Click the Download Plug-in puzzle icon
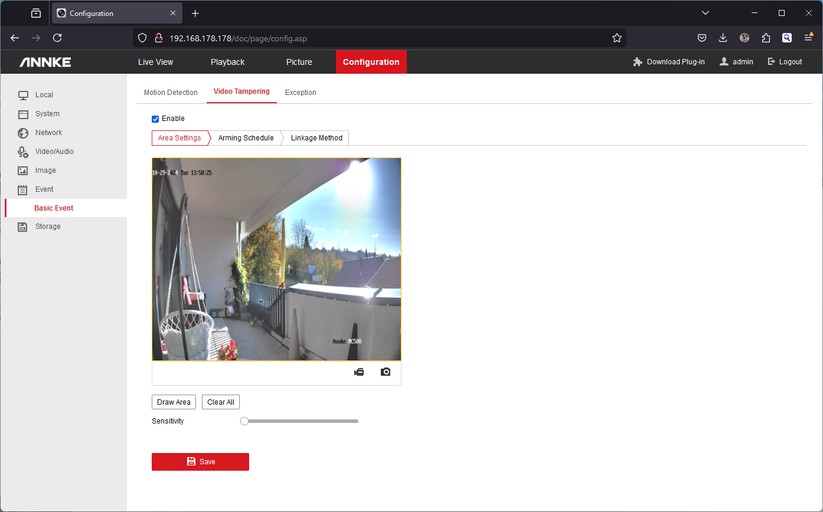The width and height of the screenshot is (823, 512). point(637,62)
